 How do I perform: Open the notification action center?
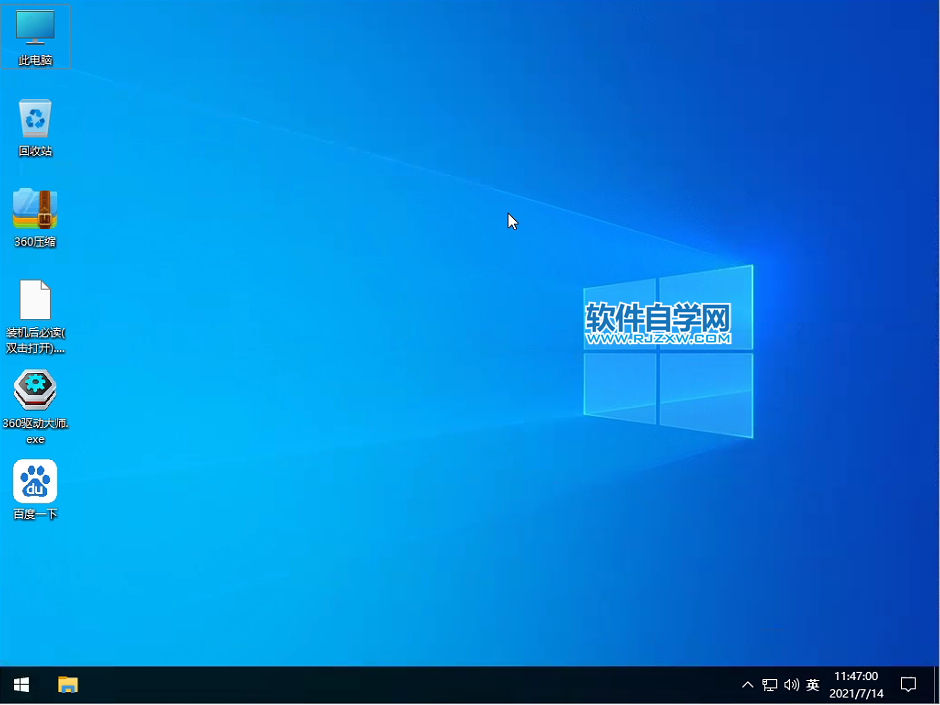click(908, 684)
